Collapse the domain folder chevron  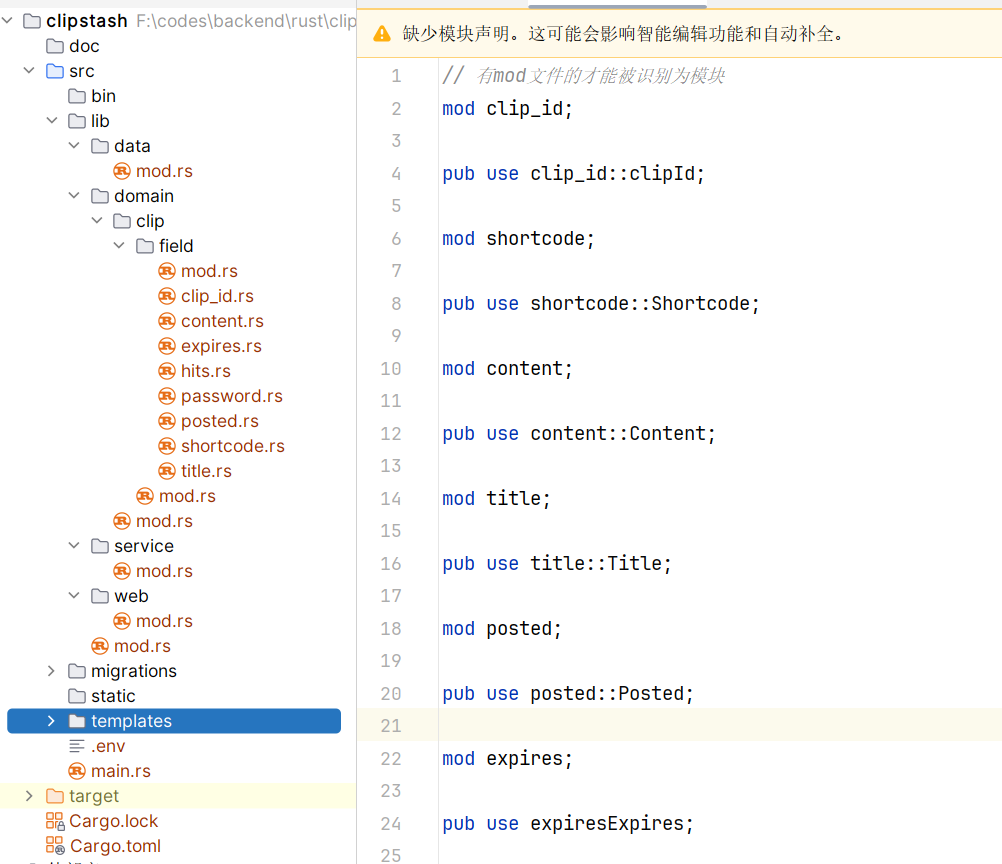(74, 196)
